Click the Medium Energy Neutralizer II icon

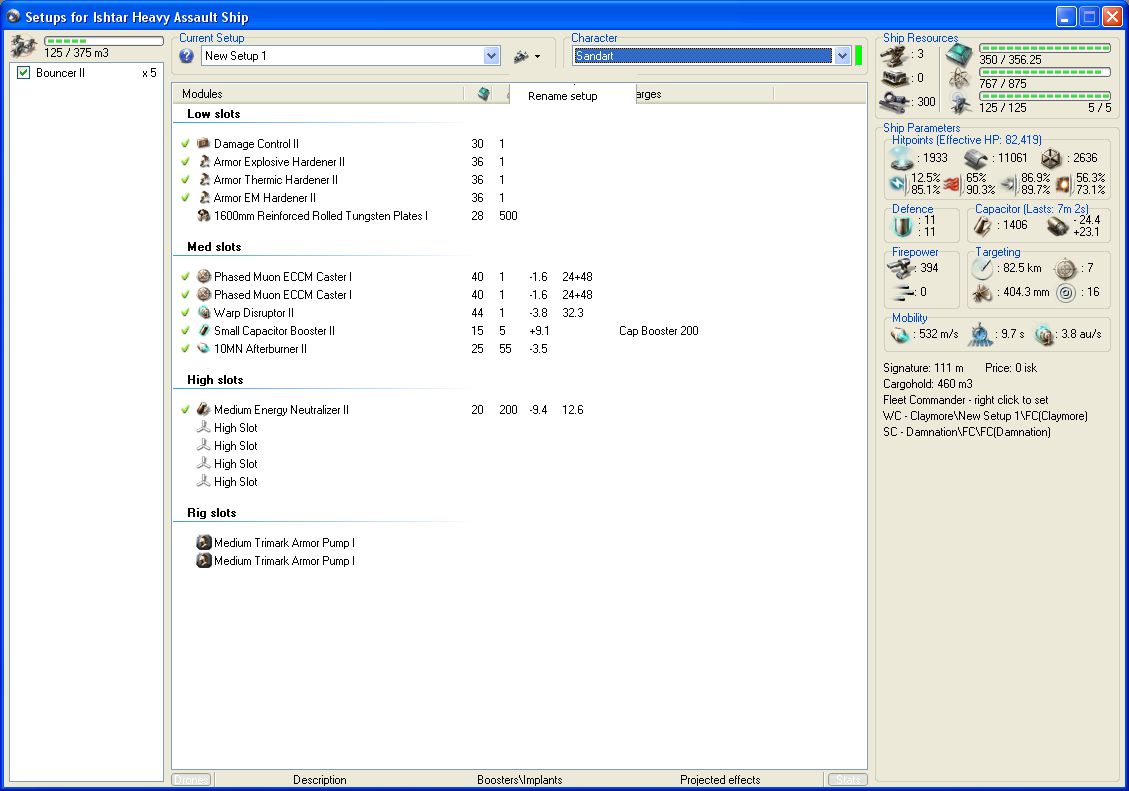(x=204, y=410)
